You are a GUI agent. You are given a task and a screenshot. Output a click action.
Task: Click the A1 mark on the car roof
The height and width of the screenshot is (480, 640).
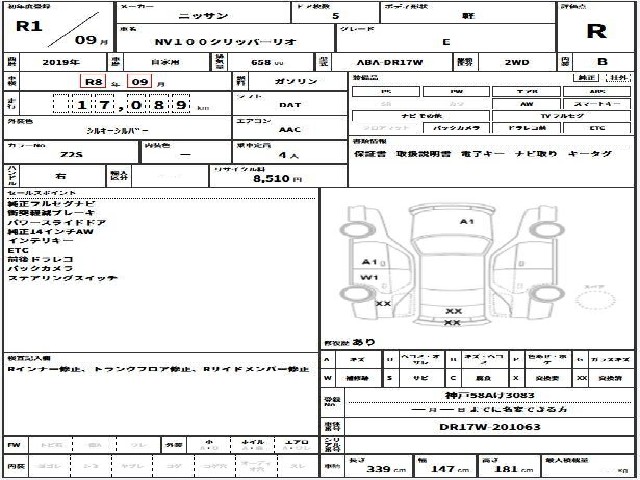pos(467,222)
